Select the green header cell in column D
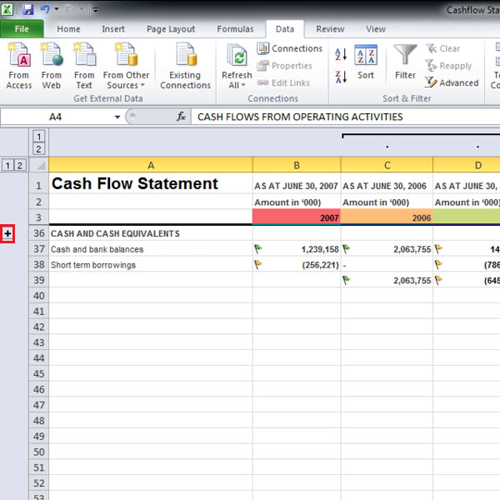 click(x=467, y=217)
